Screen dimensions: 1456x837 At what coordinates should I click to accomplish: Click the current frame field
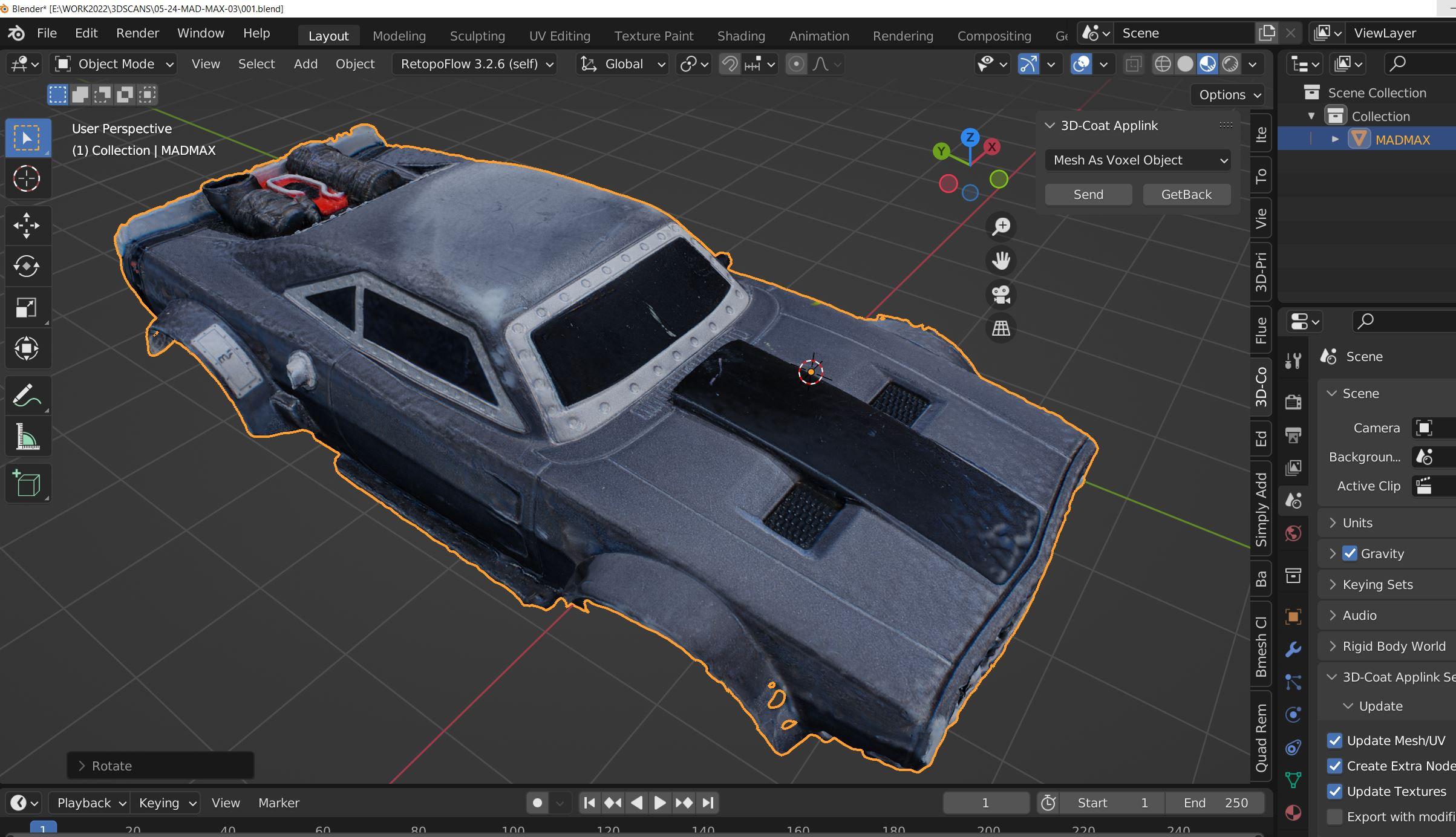(x=985, y=803)
